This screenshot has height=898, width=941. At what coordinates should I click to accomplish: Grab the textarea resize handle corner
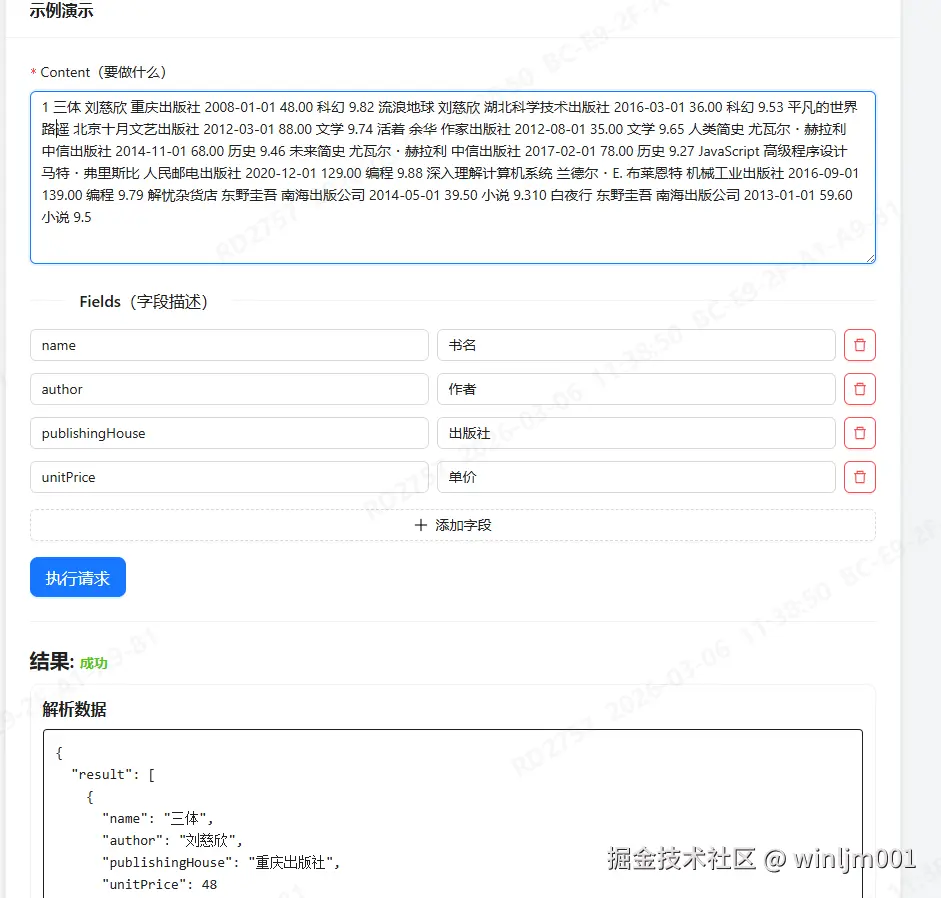pyautogui.click(x=870, y=258)
